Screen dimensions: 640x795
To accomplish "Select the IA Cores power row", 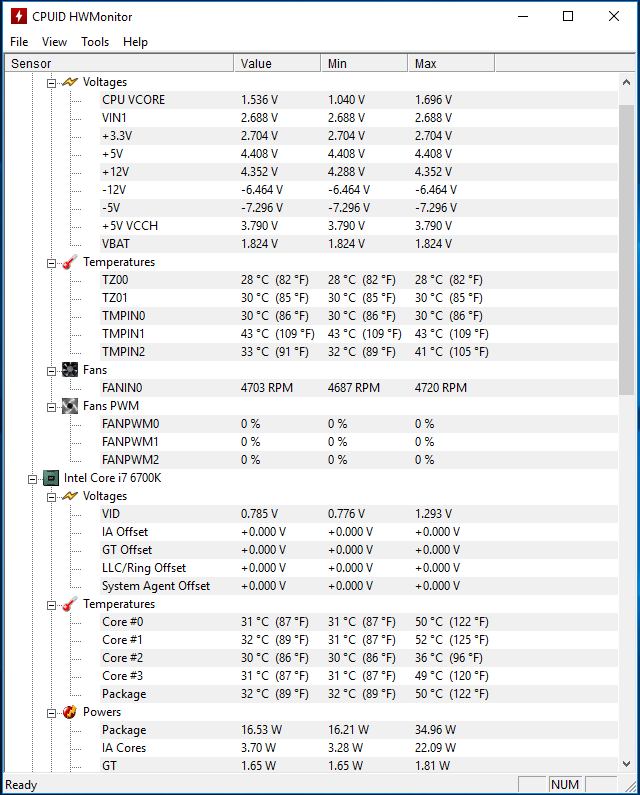I will (x=359, y=748).
